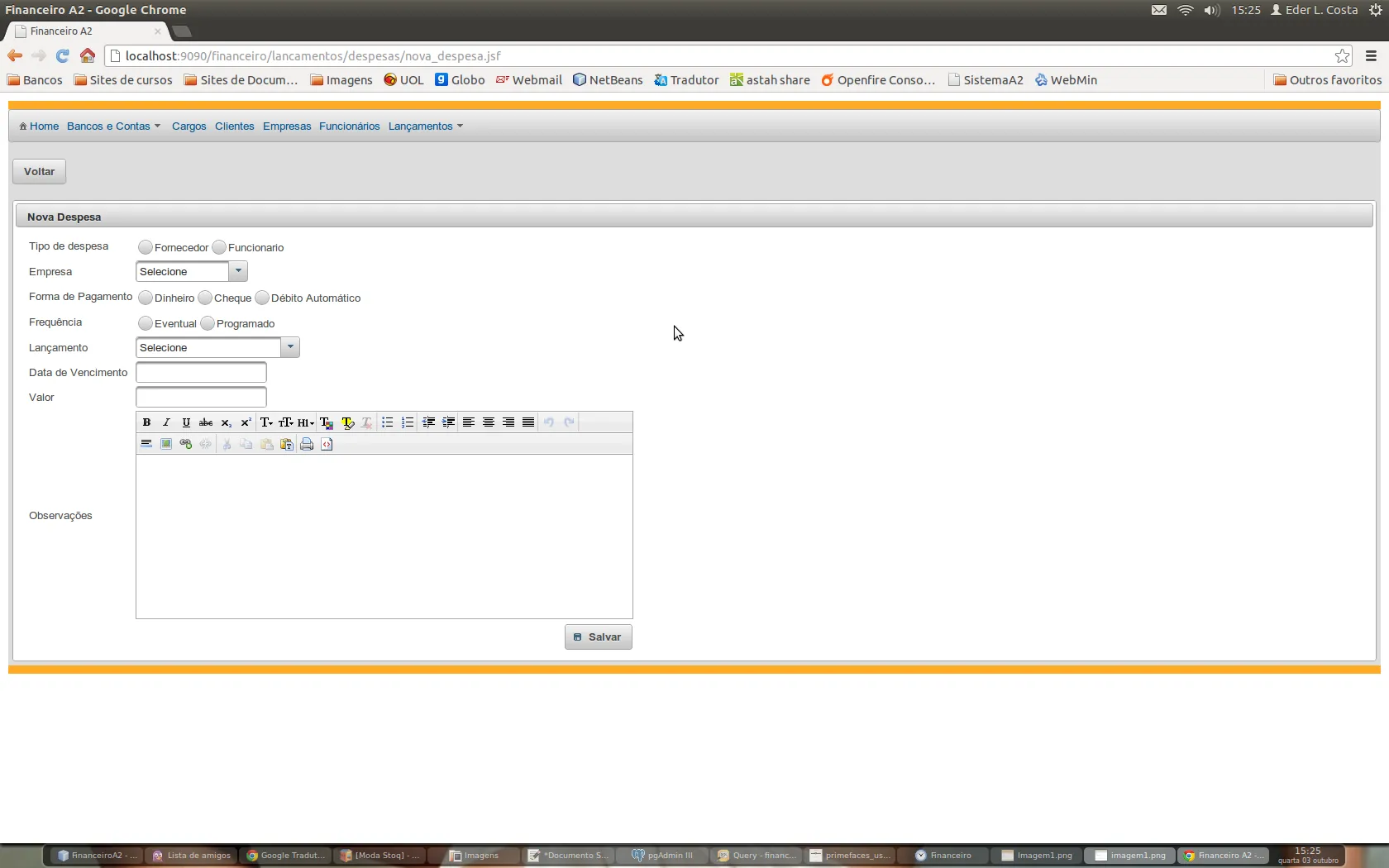Open the Empresas menu item
1389x868 pixels.
tap(287, 126)
